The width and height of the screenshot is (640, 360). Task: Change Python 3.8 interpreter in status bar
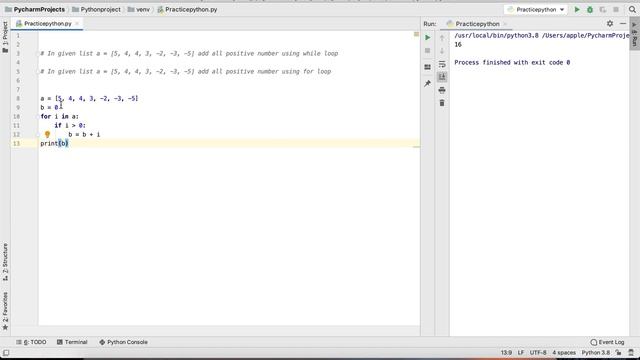[x=596, y=353]
